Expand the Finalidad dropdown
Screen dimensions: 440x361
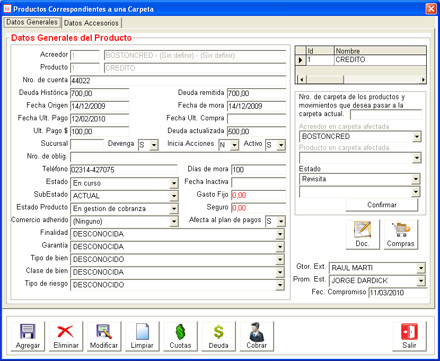(x=280, y=234)
